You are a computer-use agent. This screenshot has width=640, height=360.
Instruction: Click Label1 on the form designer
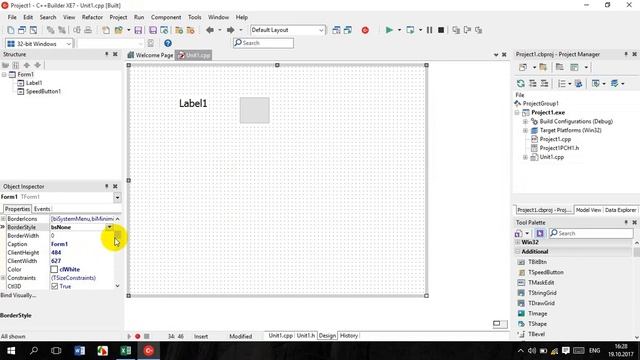pyautogui.click(x=193, y=104)
